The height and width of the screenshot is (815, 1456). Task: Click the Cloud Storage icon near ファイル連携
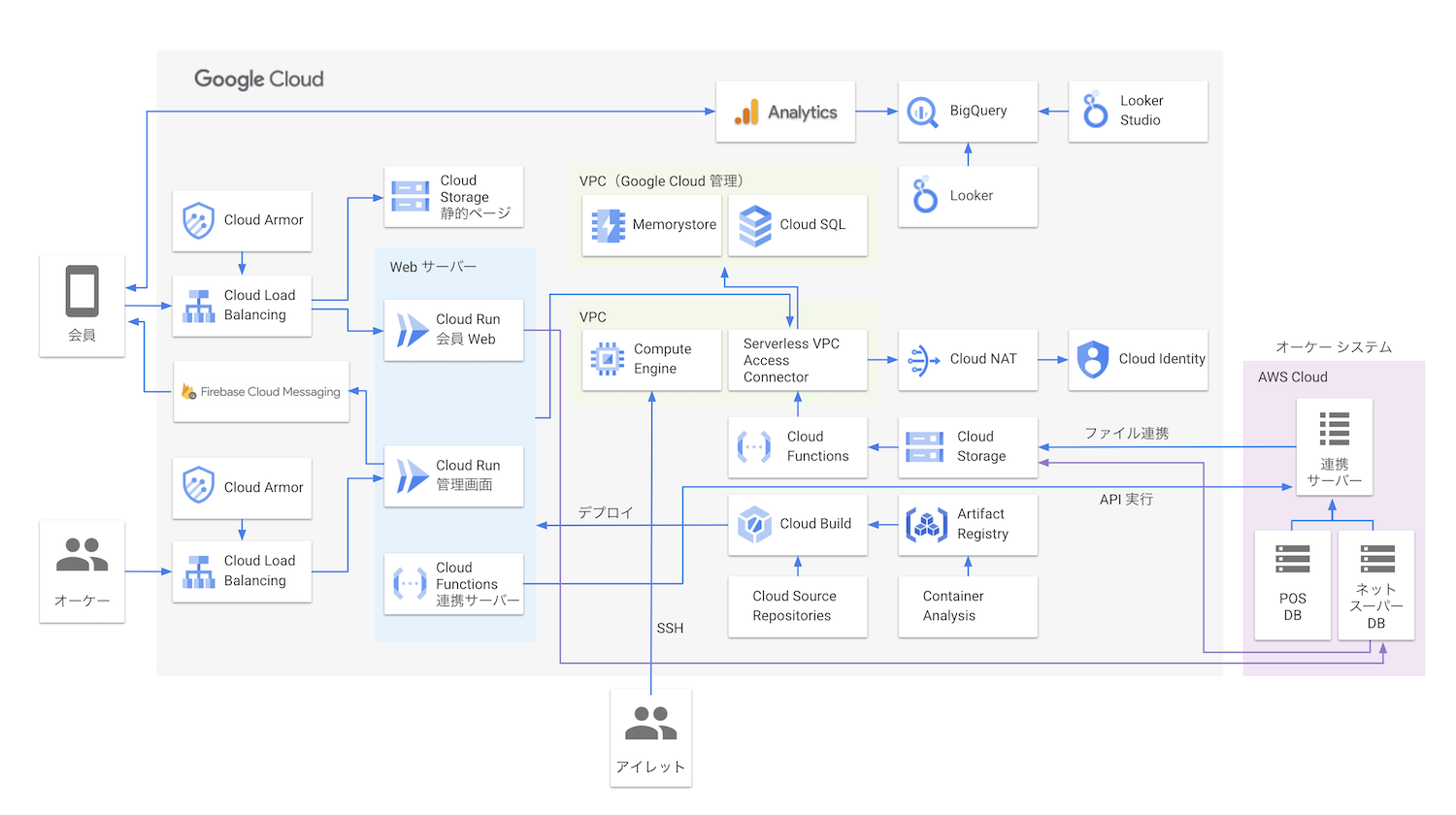[924, 446]
